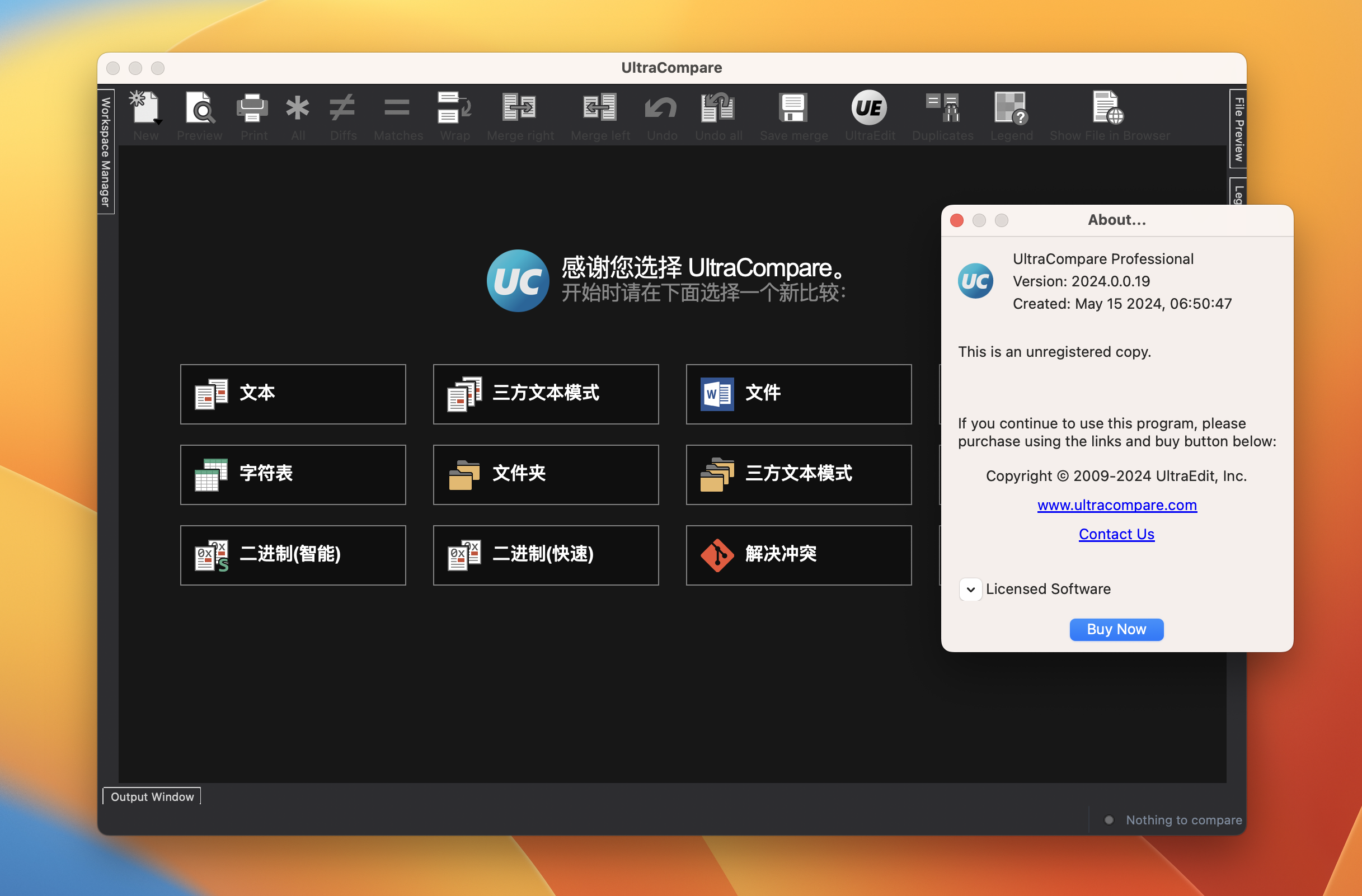The width and height of the screenshot is (1362, 896).
Task: Start a 文件夹 folder comparison
Action: (x=546, y=475)
